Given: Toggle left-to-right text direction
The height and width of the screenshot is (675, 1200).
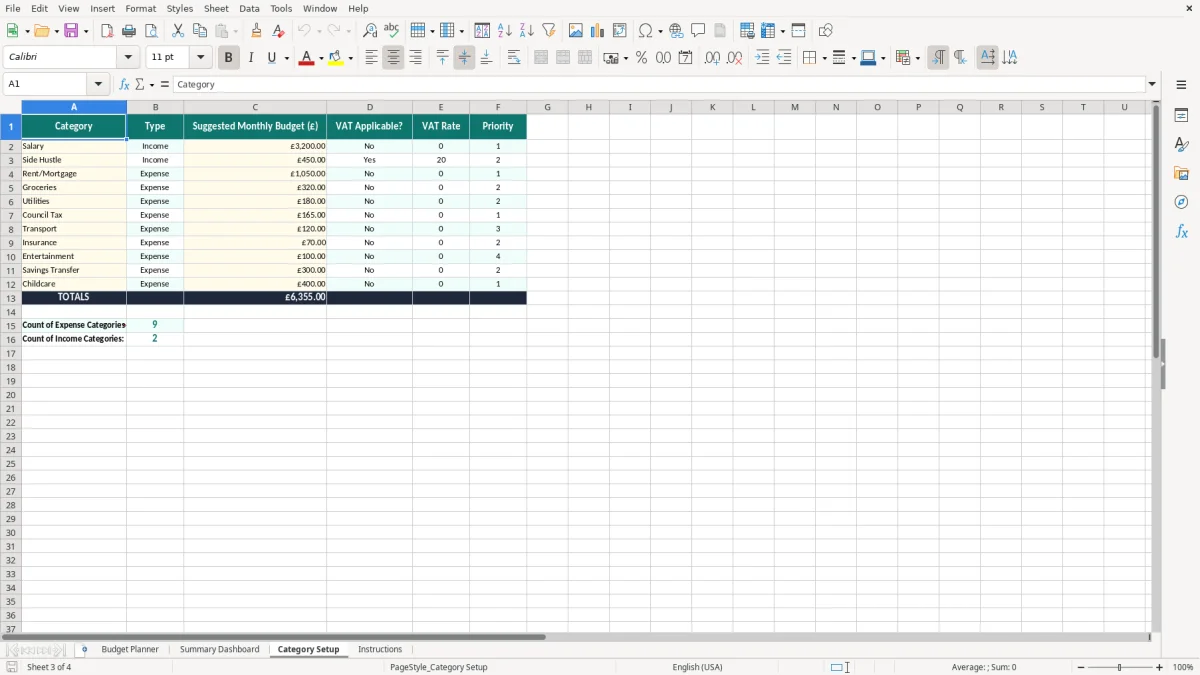Looking at the screenshot, I should pyautogui.click(x=937, y=58).
